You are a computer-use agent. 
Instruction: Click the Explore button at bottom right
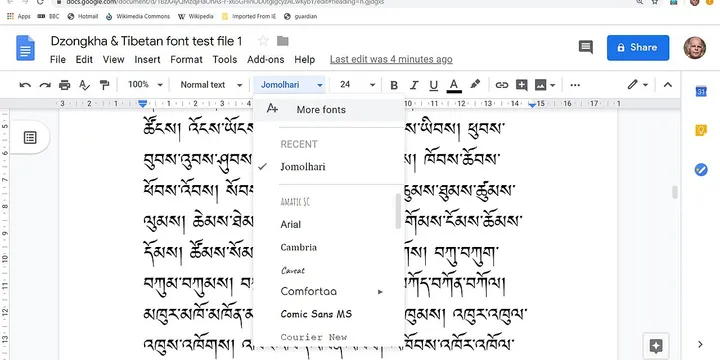point(656,345)
